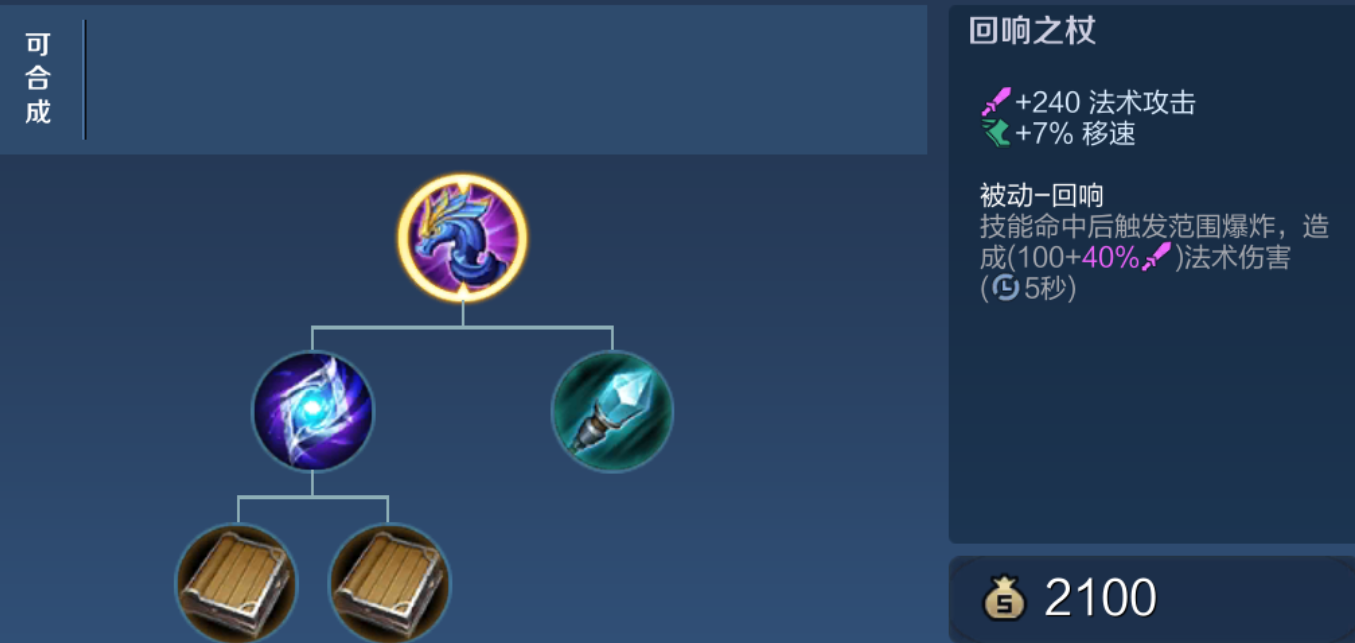
Task: Click the cooldown clock icon beside 5秒
Action: tap(1006, 289)
